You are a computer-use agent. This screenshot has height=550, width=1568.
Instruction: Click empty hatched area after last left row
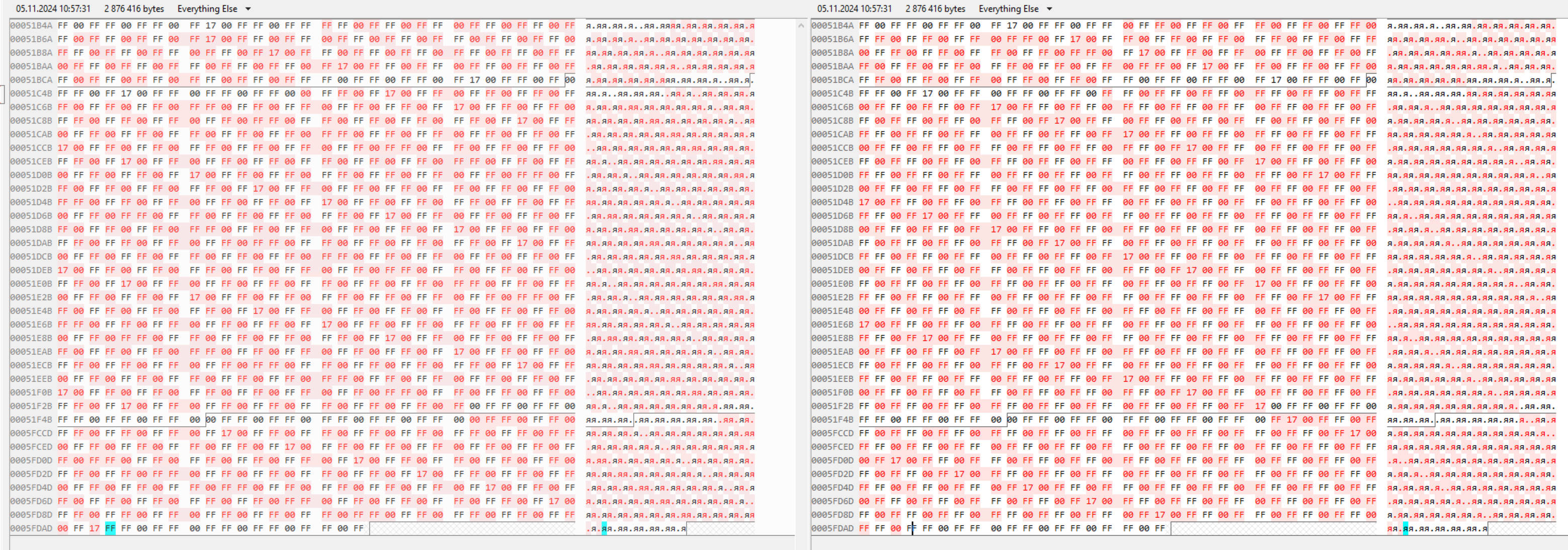coord(472,528)
